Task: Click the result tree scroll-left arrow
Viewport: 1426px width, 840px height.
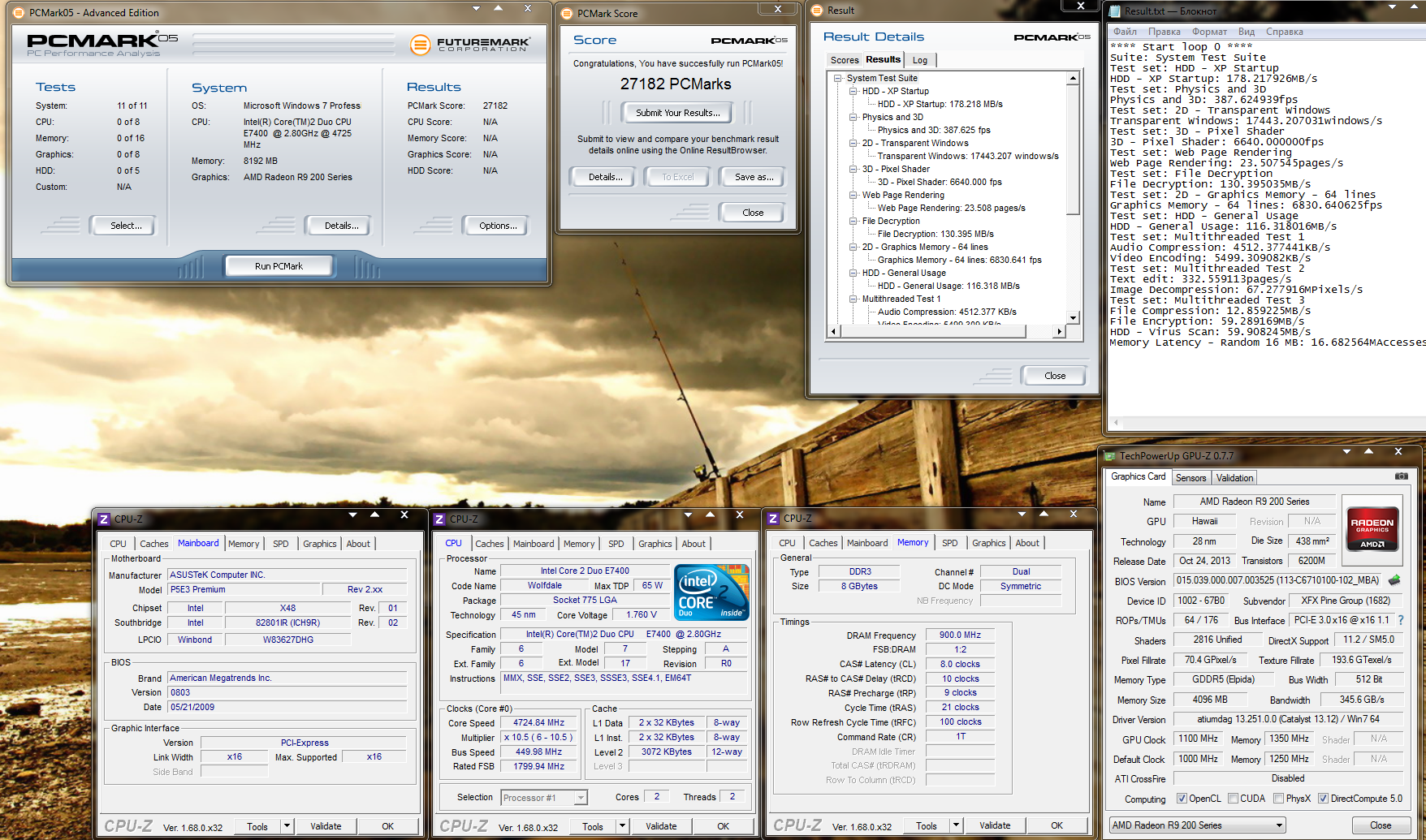Action: coord(832,331)
